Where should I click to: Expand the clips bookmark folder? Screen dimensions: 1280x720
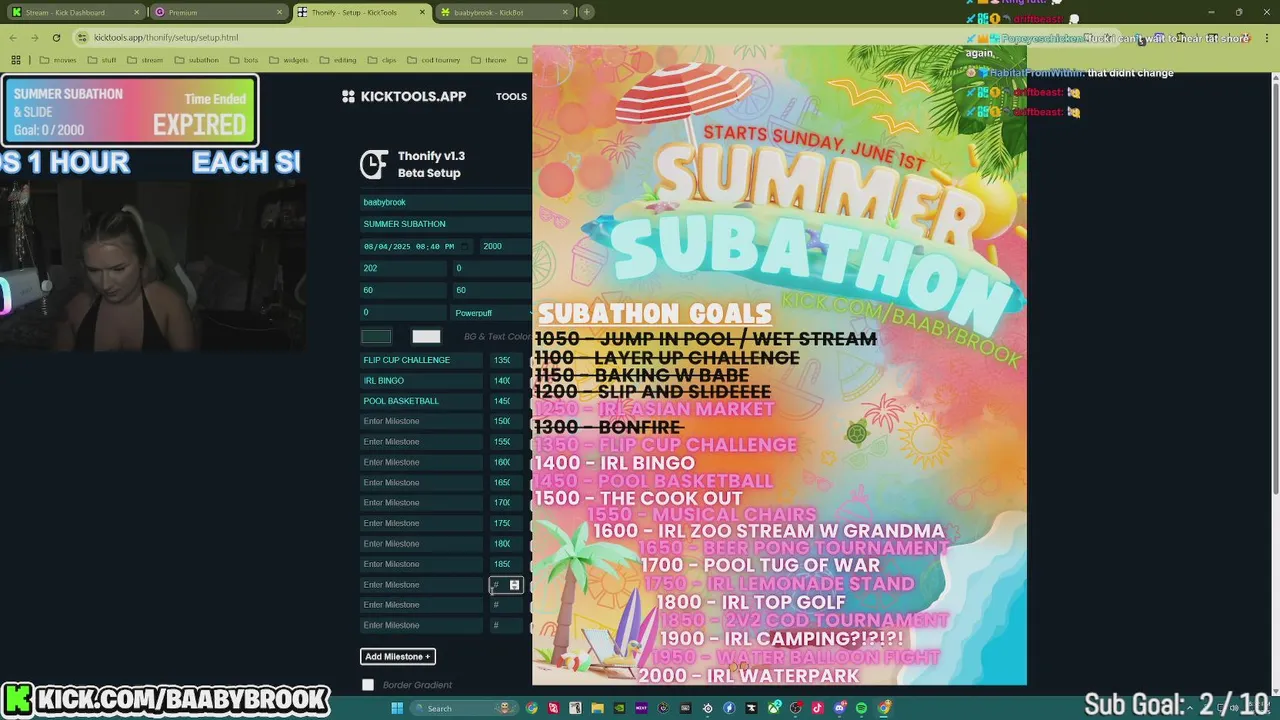click(383, 60)
